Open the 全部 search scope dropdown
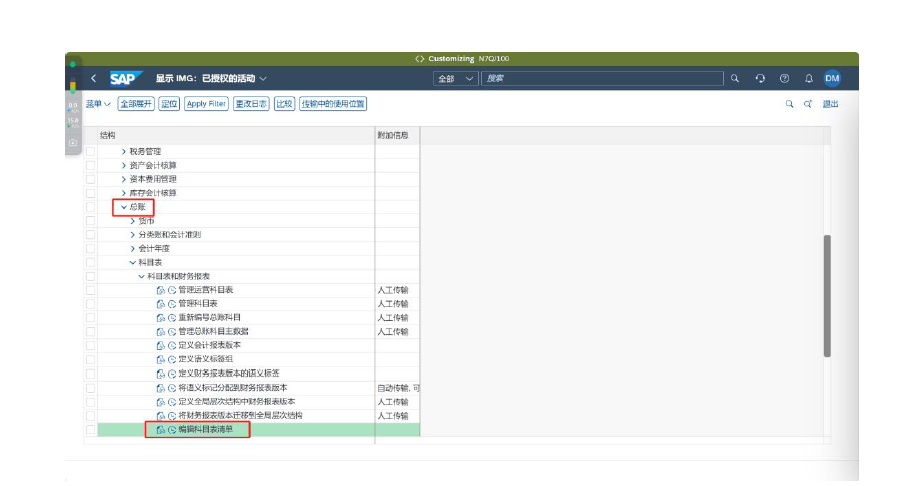 (456, 78)
